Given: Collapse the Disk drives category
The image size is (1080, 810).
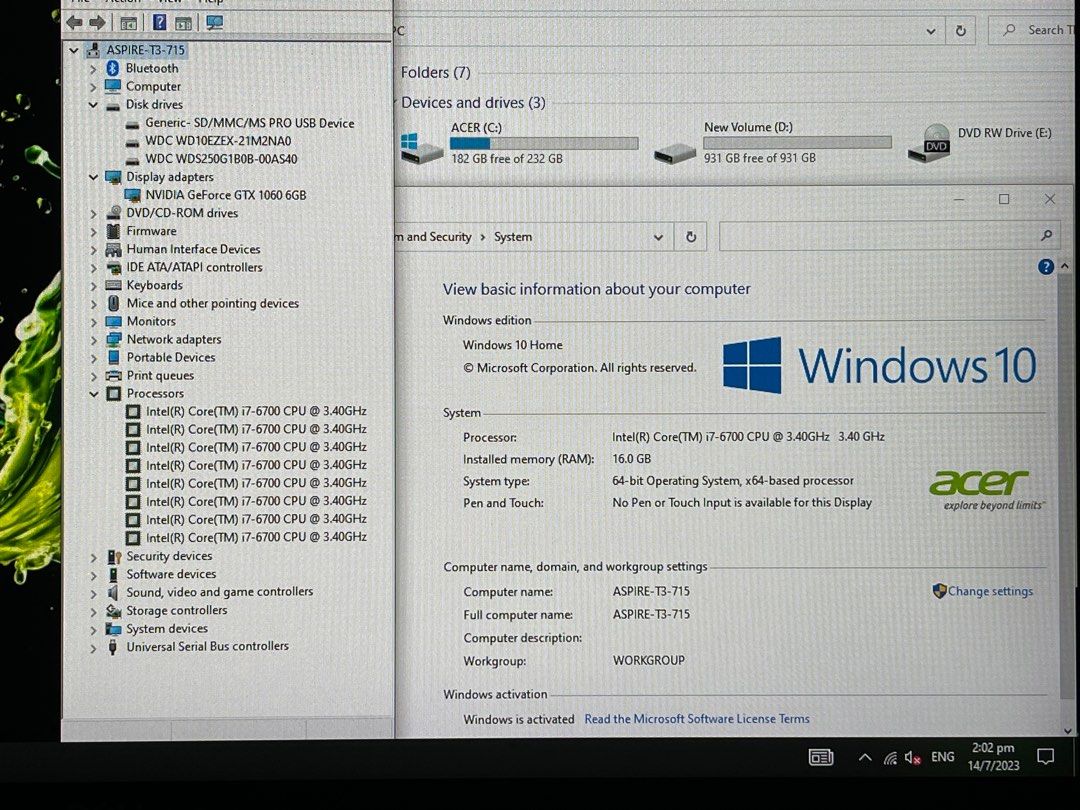Looking at the screenshot, I should (94, 104).
